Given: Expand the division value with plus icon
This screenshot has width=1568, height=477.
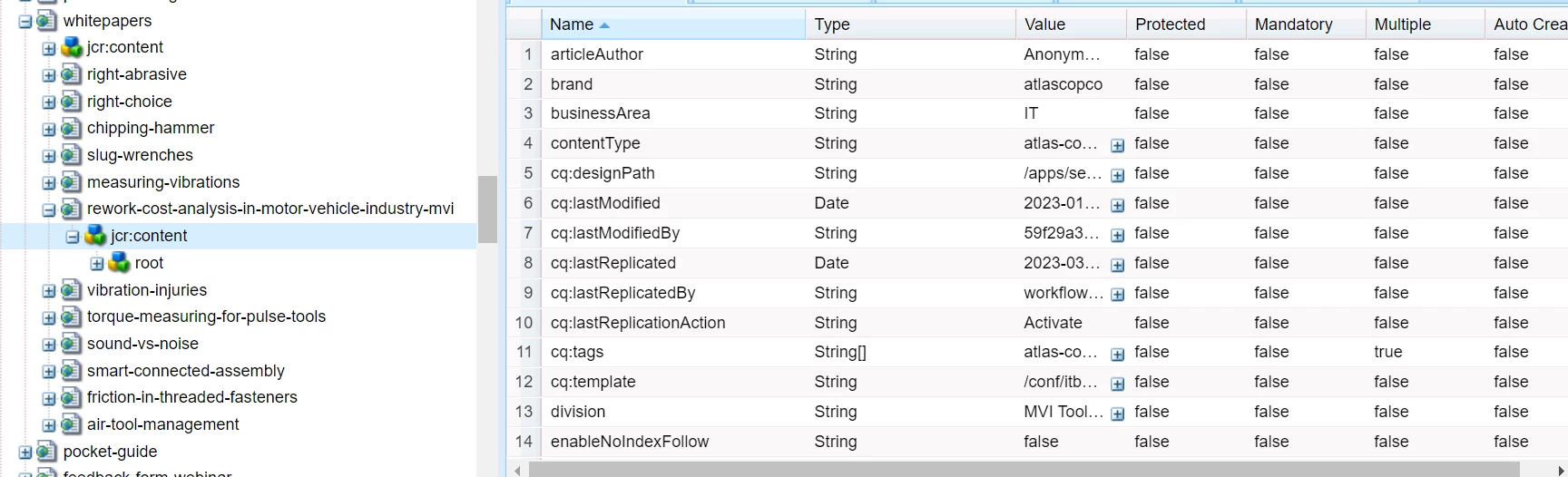Looking at the screenshot, I should click(1118, 414).
